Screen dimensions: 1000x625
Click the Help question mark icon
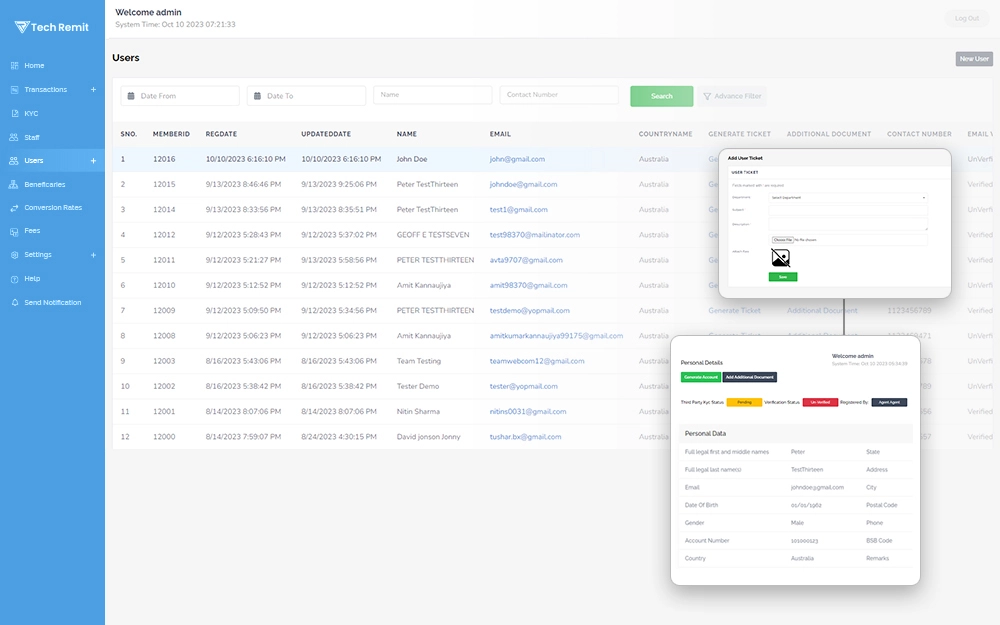pos(14,279)
